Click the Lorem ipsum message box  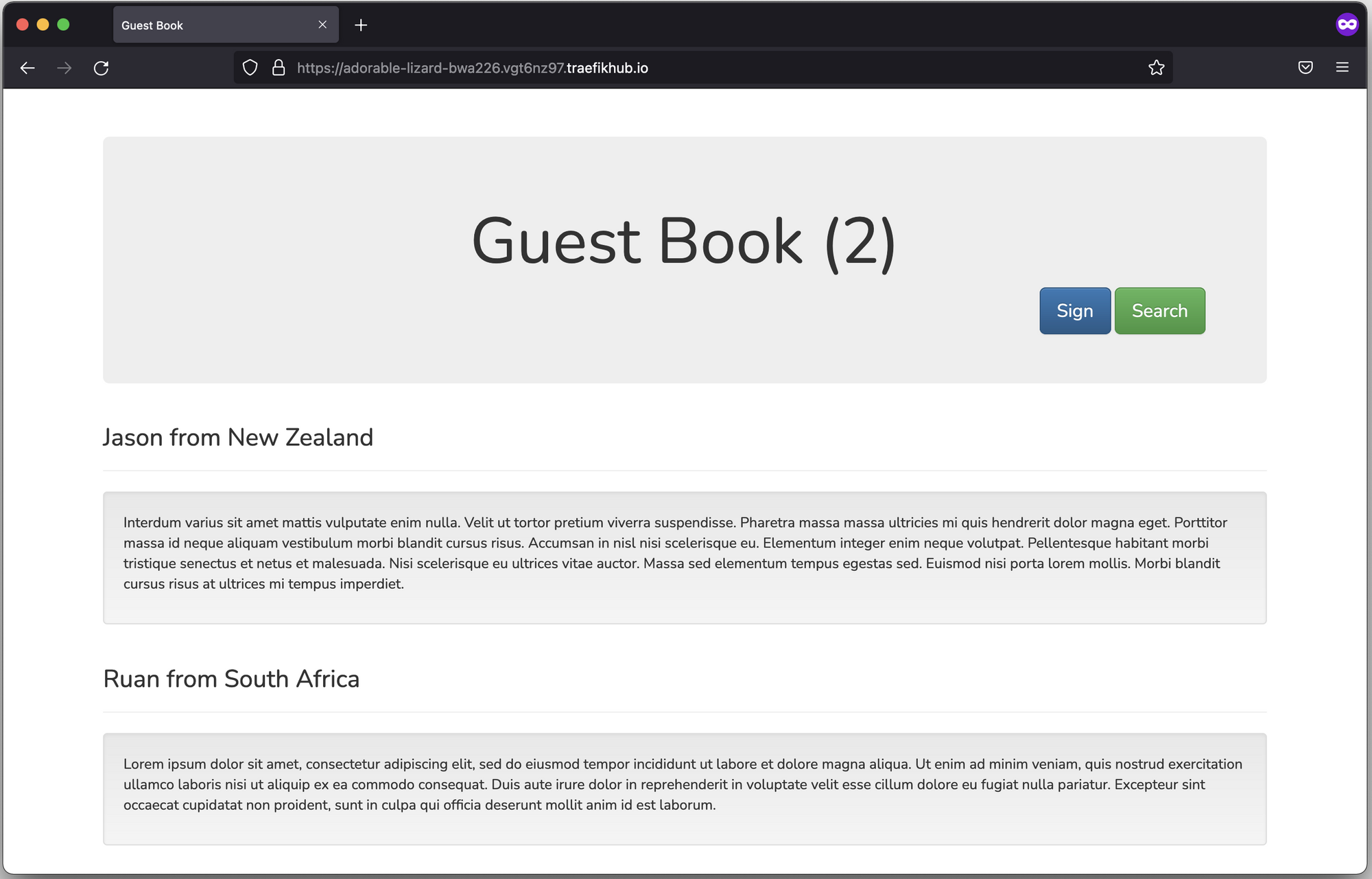(684, 788)
